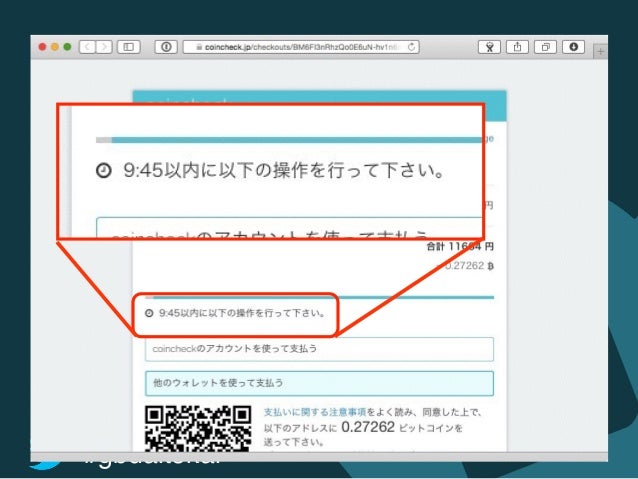The width and height of the screenshot is (638, 479).
Task: Close the Safari window red button
Action: click(42, 47)
